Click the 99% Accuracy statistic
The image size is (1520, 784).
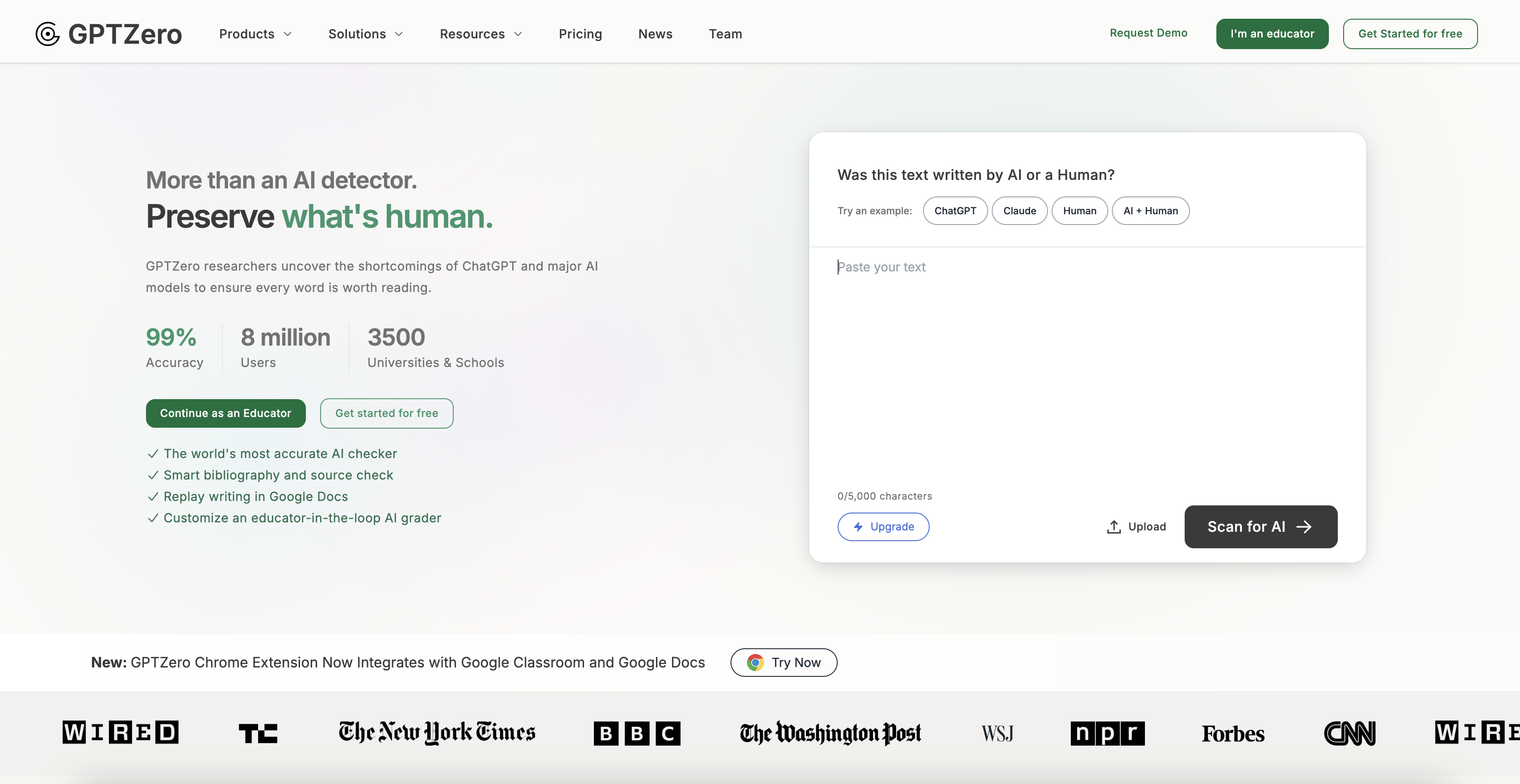pyautogui.click(x=174, y=347)
